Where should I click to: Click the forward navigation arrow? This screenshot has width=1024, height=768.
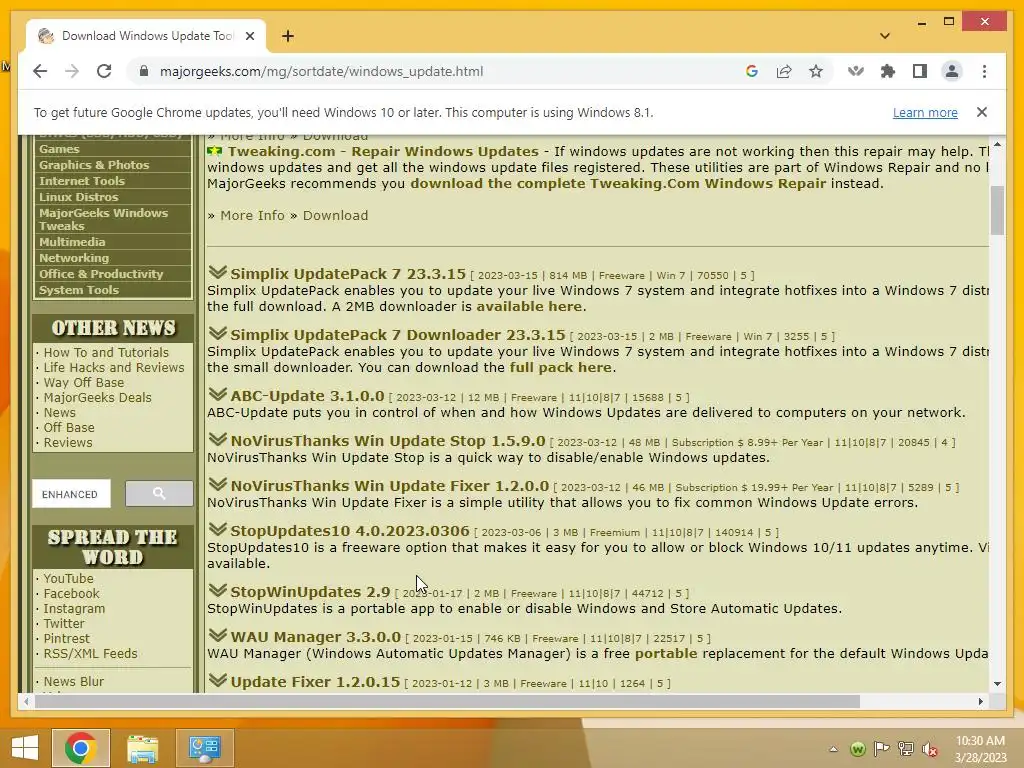tap(72, 71)
